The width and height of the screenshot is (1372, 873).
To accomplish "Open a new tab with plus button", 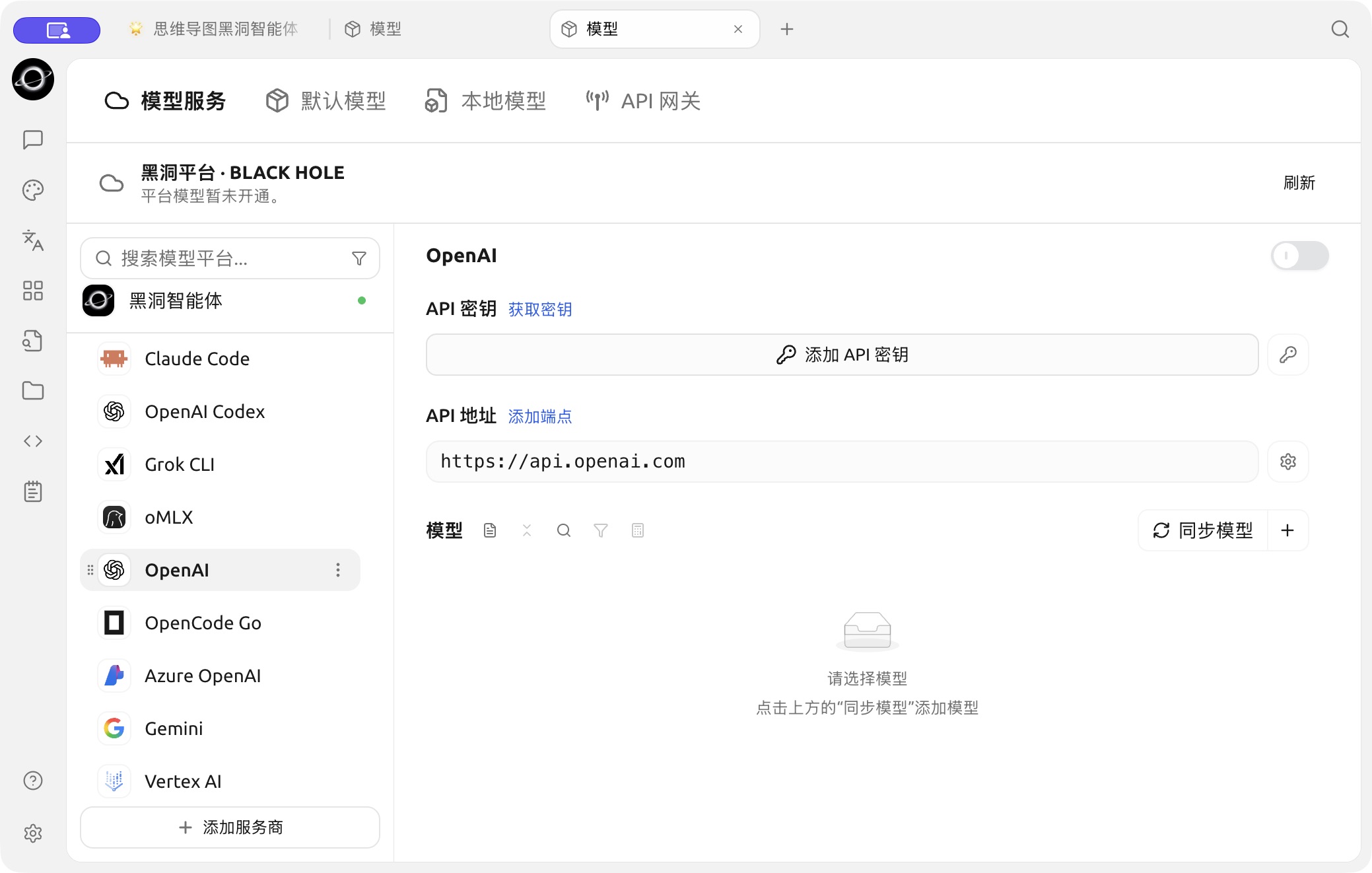I will 786,29.
